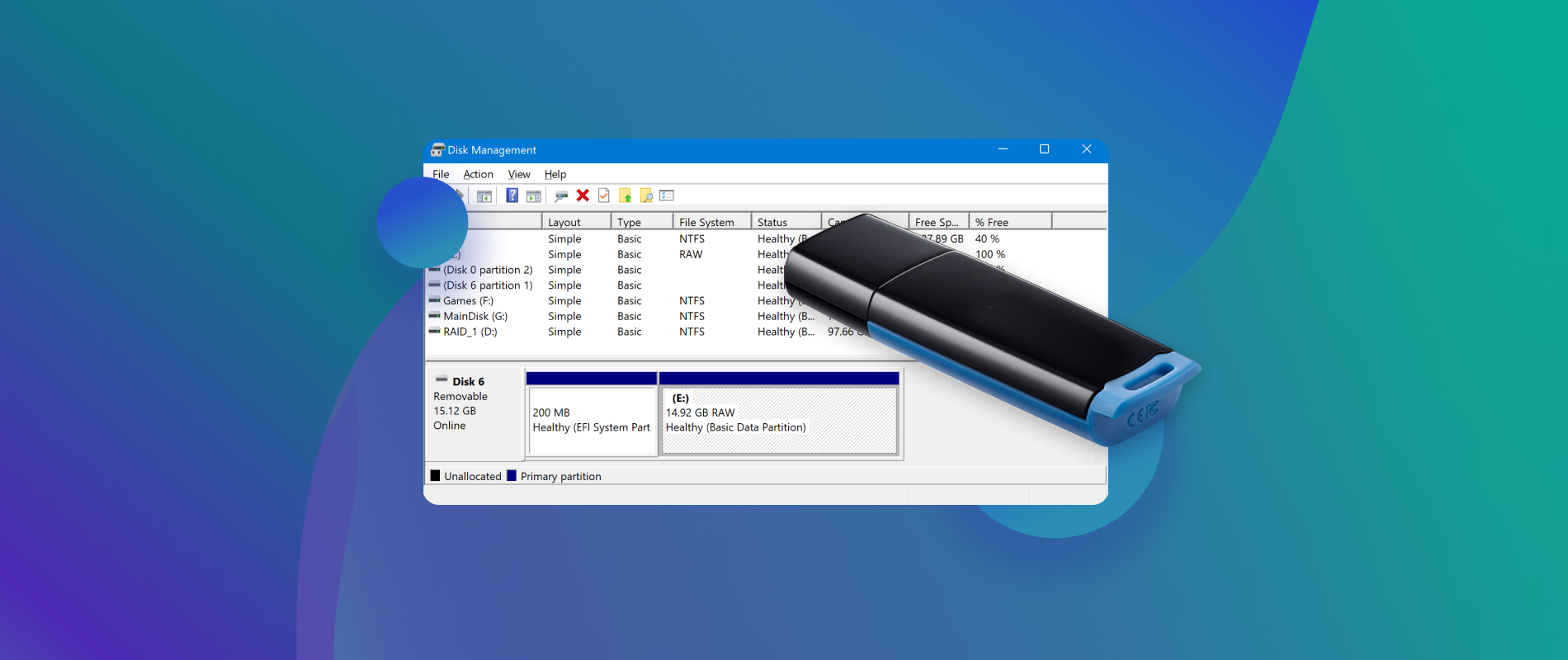The image size is (1568, 660).
Task: Click the folder with magnifier icon
Action: pyautogui.click(x=646, y=196)
